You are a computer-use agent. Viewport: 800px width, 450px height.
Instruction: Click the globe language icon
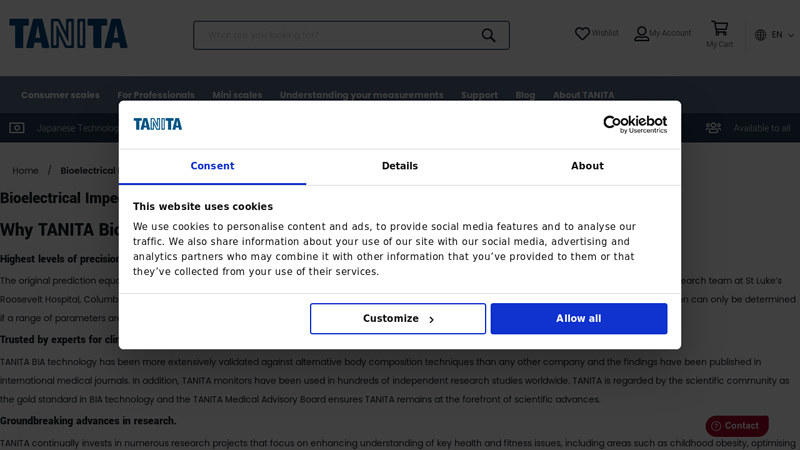coord(761,35)
